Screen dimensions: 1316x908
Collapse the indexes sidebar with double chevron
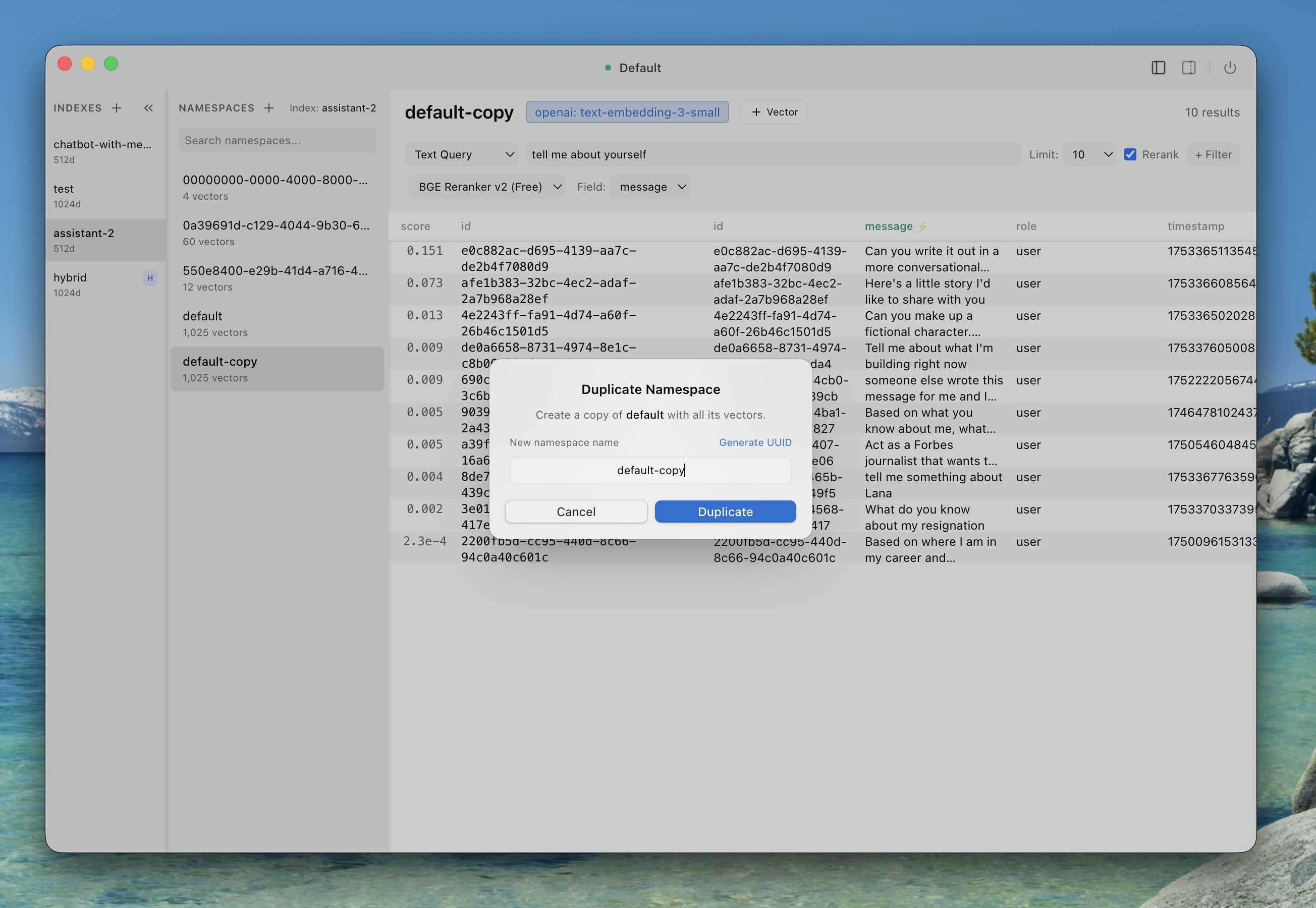click(x=148, y=108)
